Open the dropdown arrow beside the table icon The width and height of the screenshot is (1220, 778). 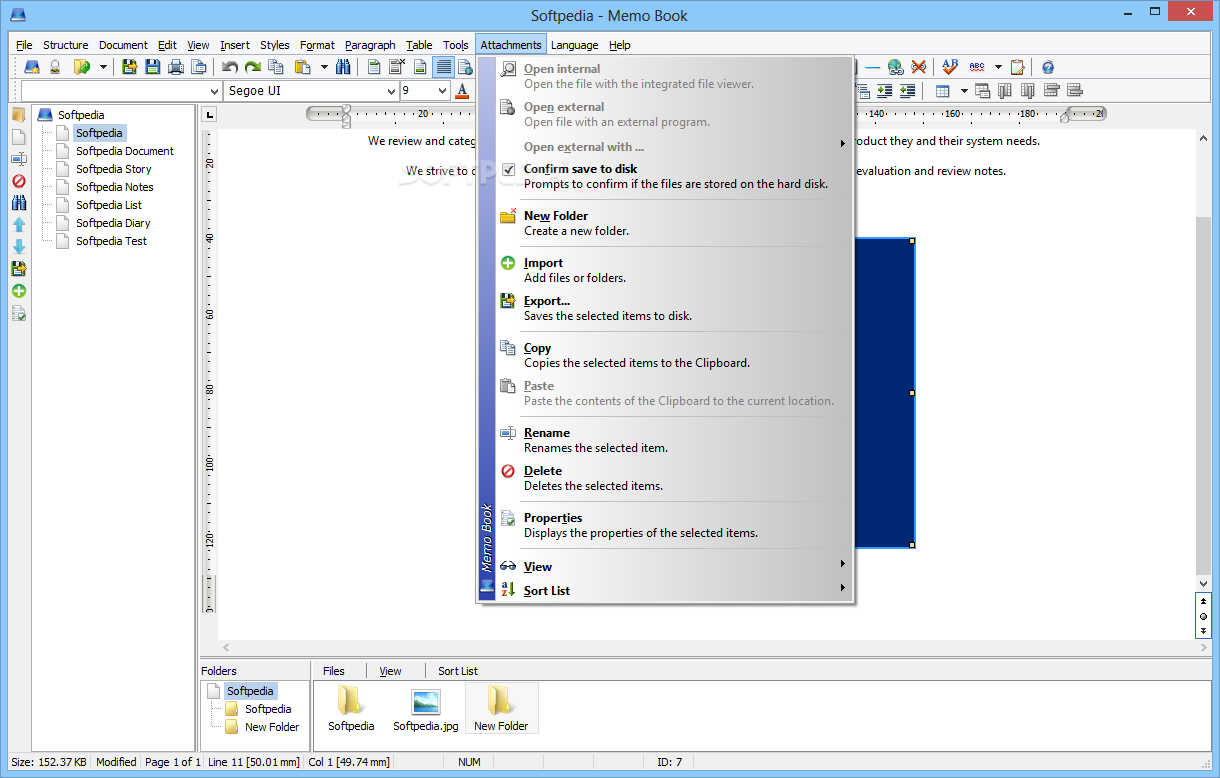964,91
